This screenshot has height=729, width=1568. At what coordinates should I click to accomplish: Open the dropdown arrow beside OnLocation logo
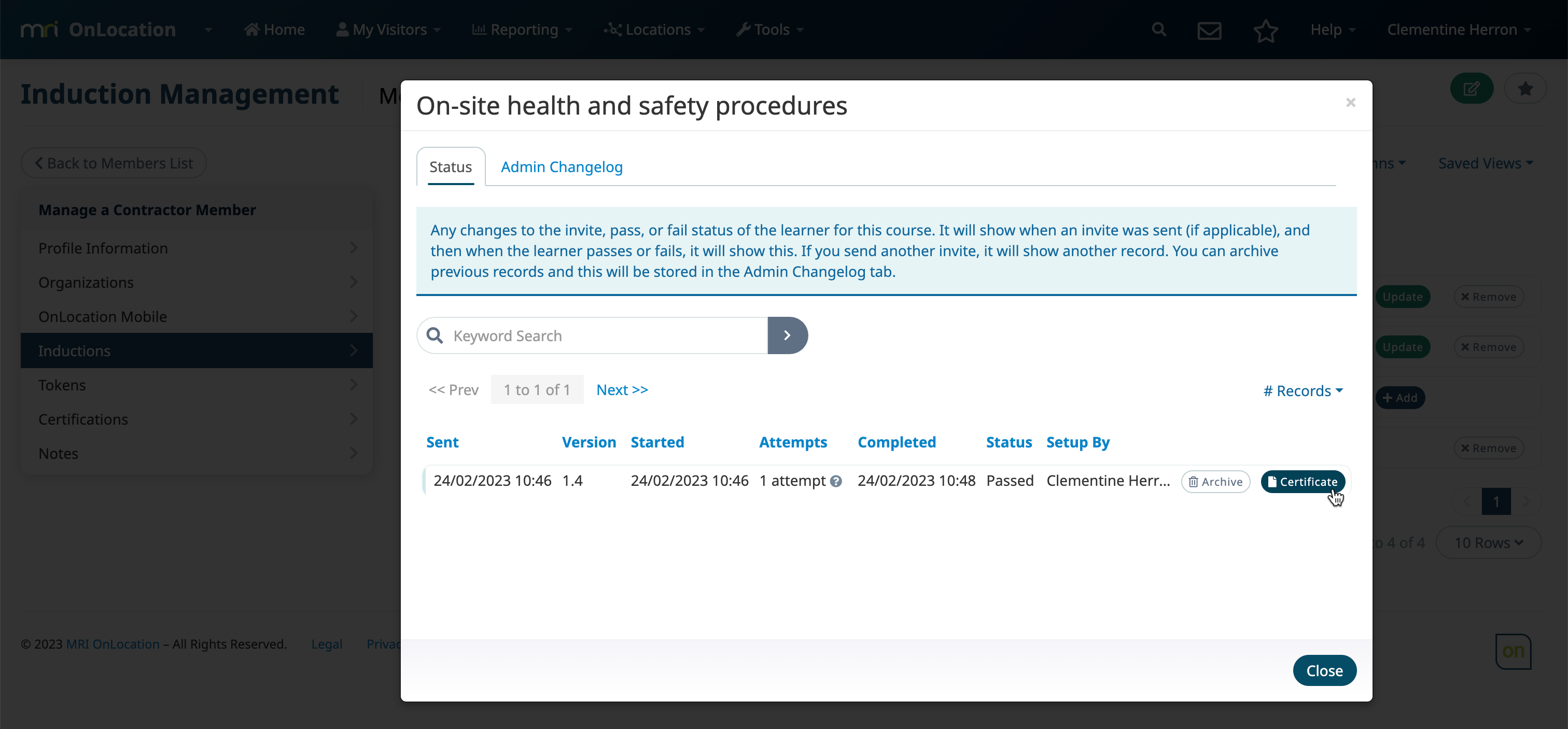pyautogui.click(x=208, y=29)
